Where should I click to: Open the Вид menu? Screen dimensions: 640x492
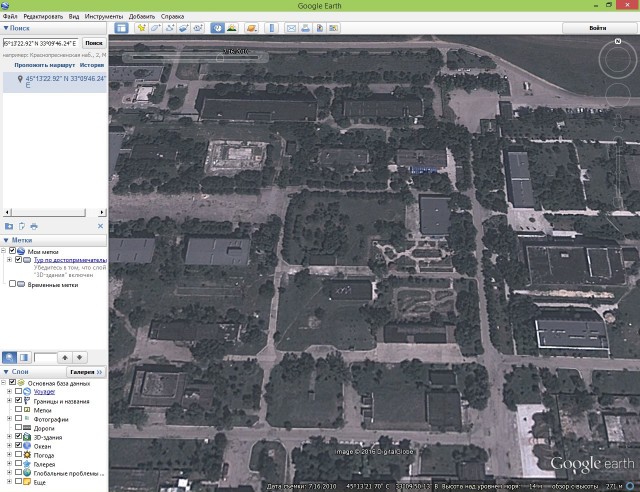coord(74,16)
